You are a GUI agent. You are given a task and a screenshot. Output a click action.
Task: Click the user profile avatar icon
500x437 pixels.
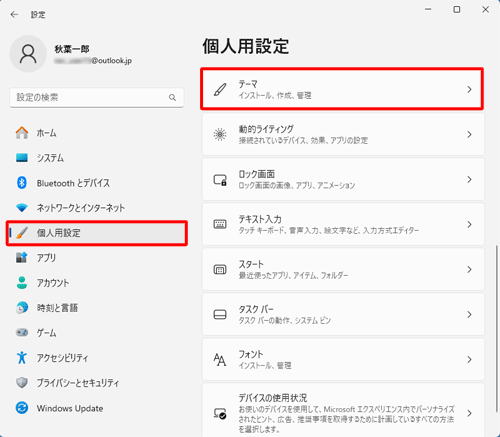[x=28, y=54]
